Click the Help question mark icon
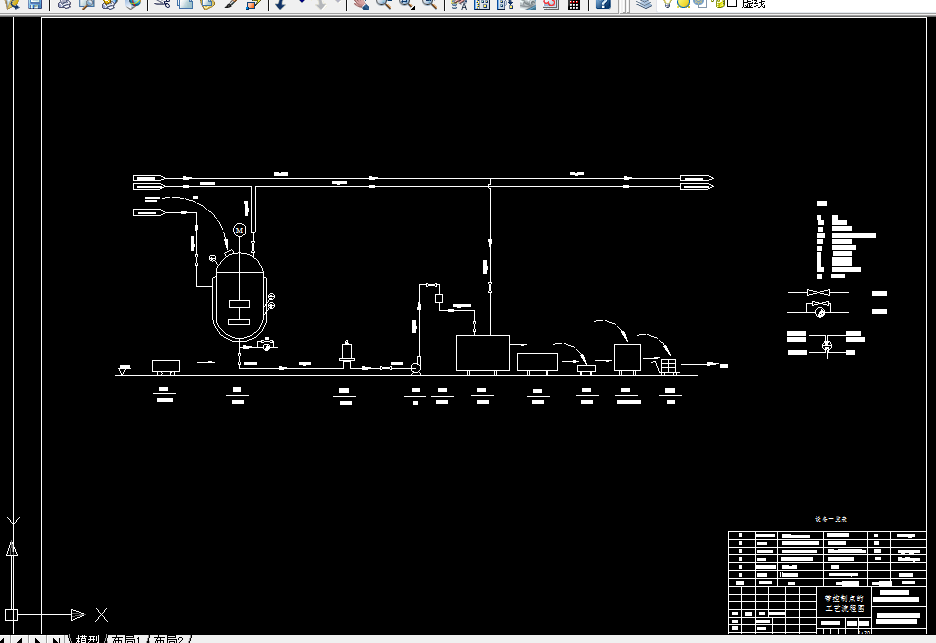The height and width of the screenshot is (643, 936). pyautogui.click(x=603, y=4)
